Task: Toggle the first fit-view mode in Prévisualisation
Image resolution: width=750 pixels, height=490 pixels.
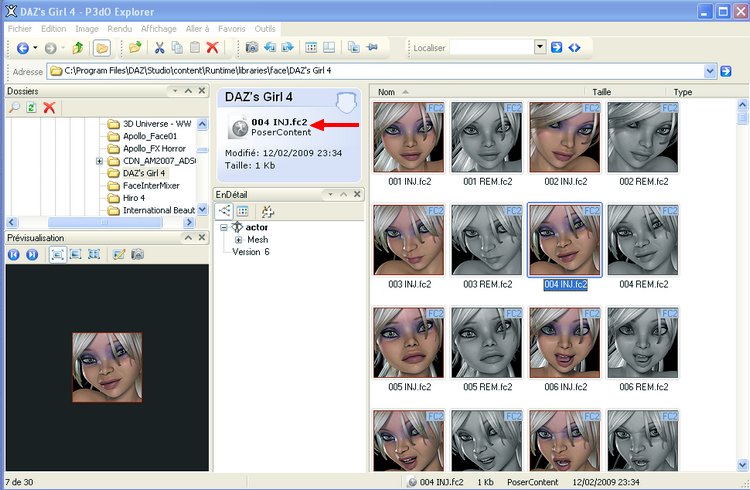Action: 57,255
